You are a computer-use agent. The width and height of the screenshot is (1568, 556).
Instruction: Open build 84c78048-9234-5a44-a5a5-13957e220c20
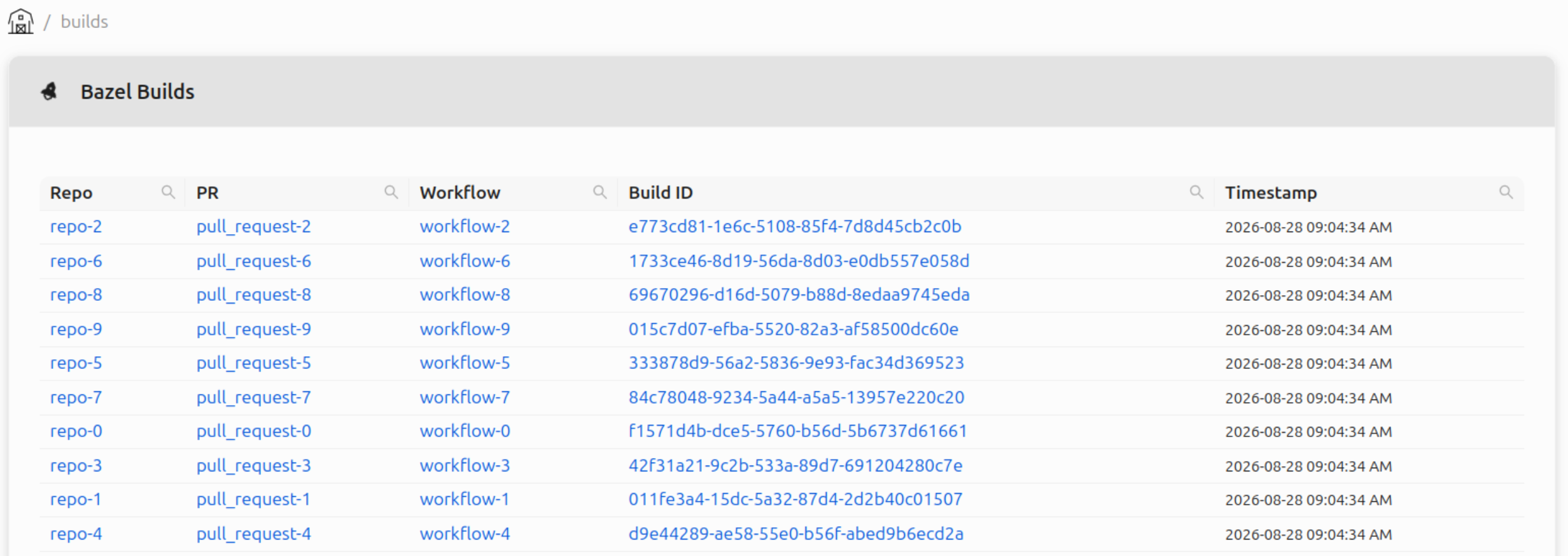click(x=797, y=397)
